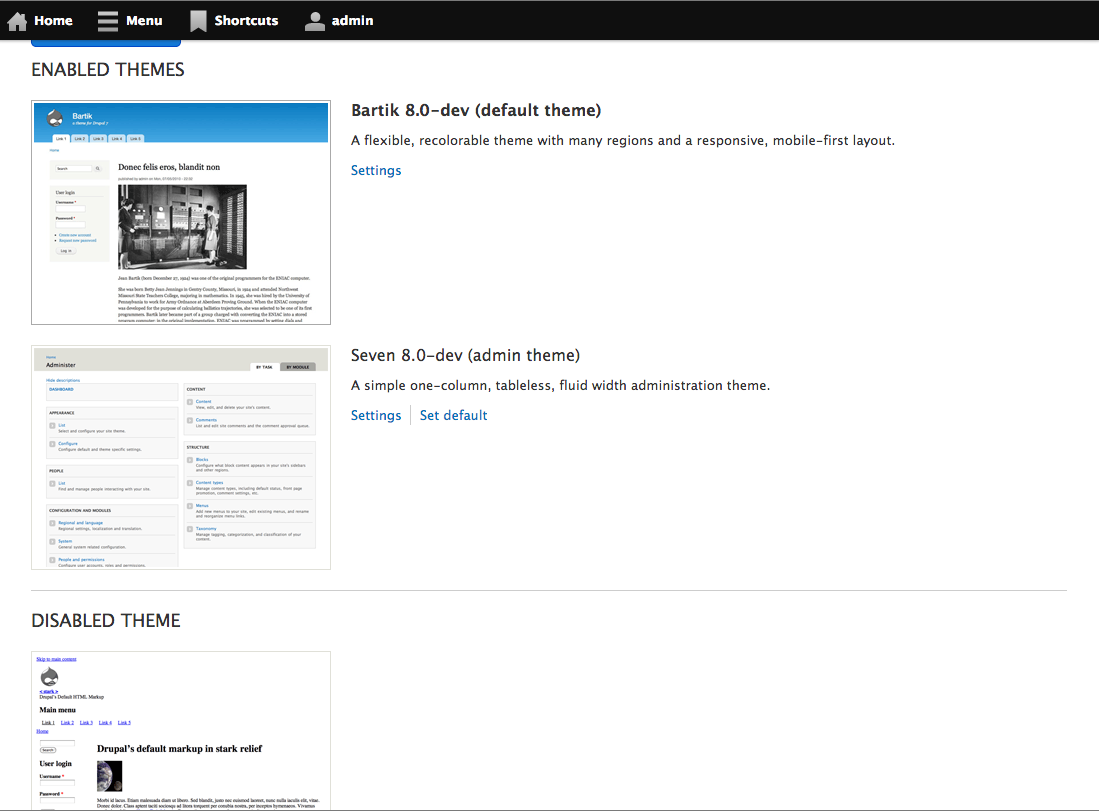Screen dimensions: 1099x811
Task: Click the Bartik theme screenshot thumbnail
Action: point(181,212)
